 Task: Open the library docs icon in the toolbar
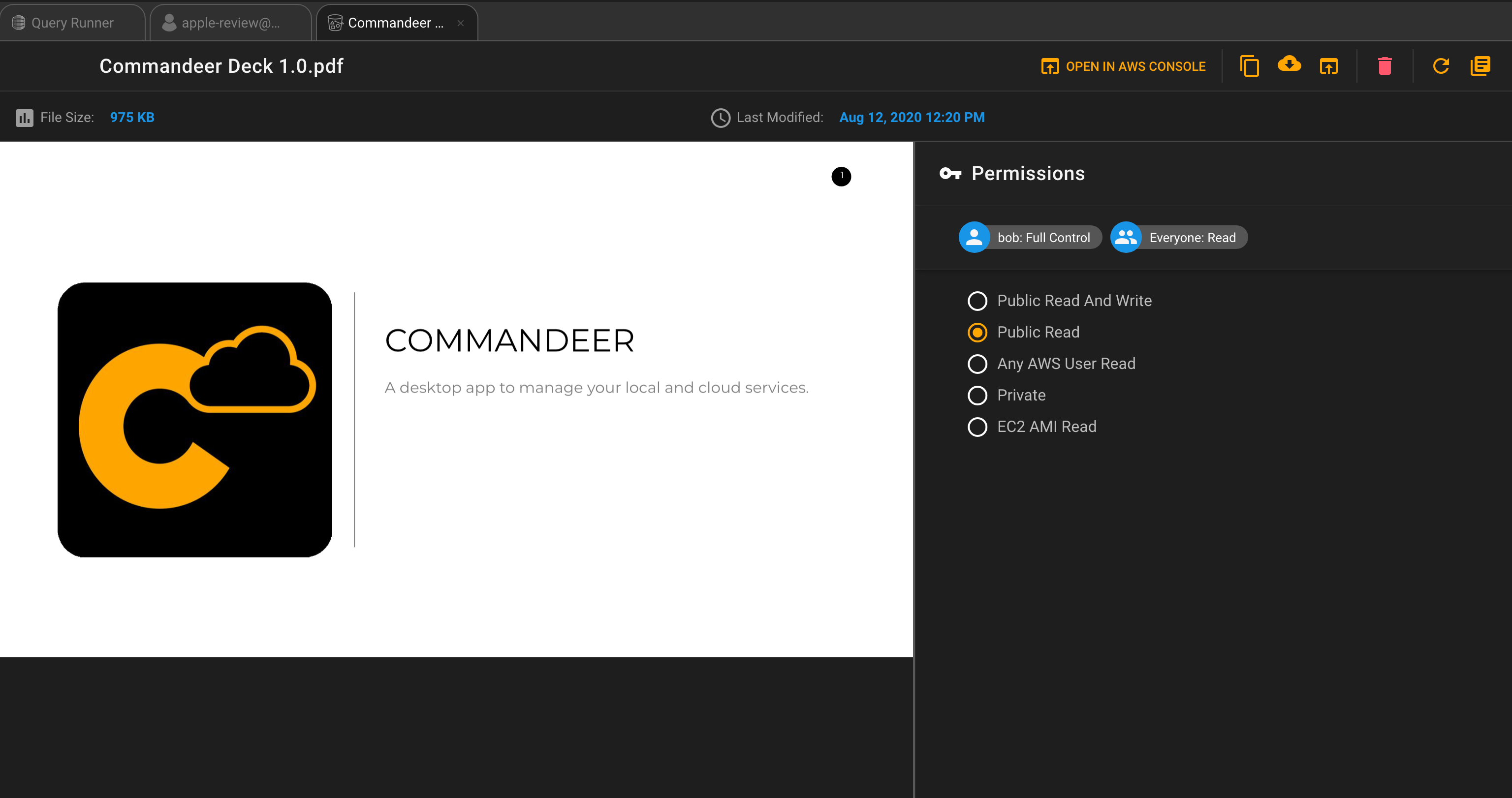coord(1480,66)
